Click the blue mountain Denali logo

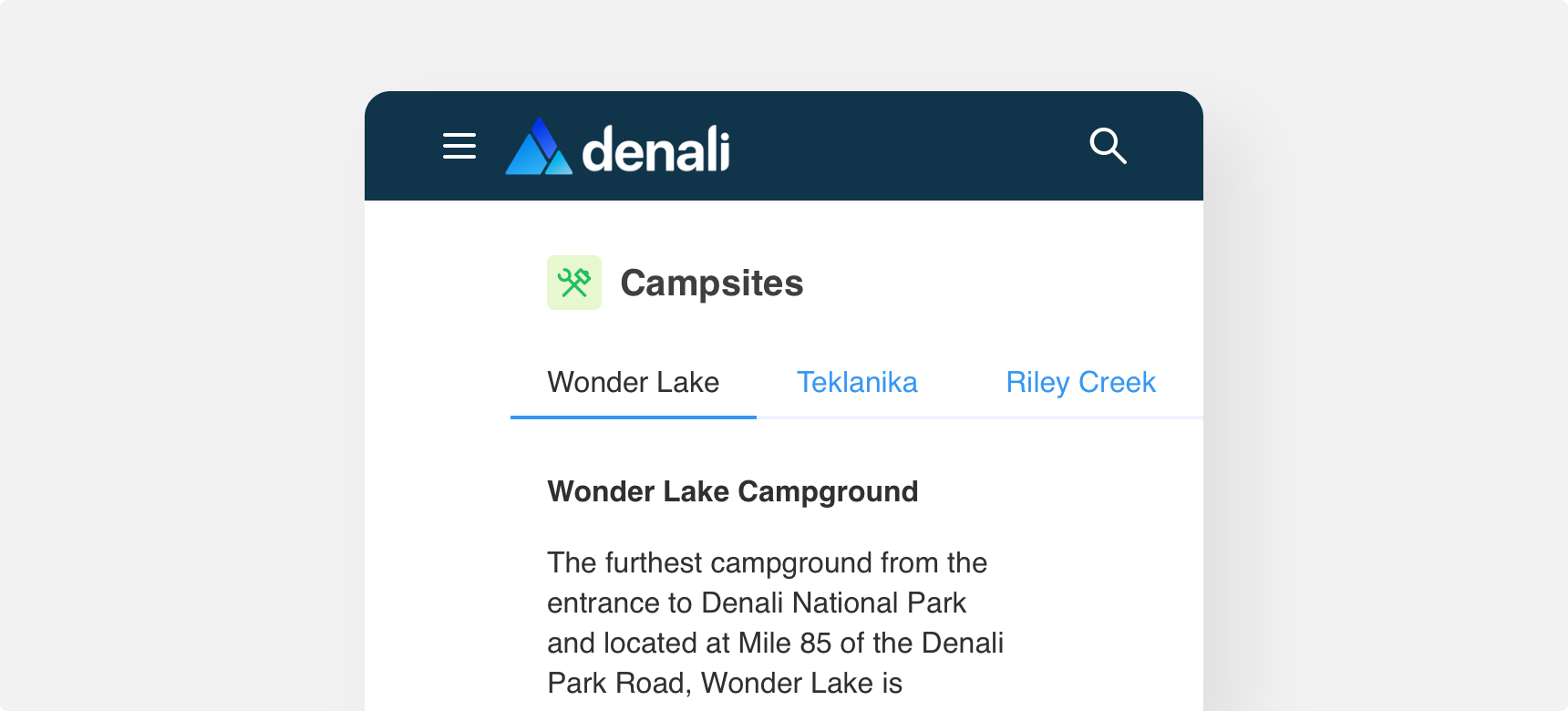tap(539, 146)
